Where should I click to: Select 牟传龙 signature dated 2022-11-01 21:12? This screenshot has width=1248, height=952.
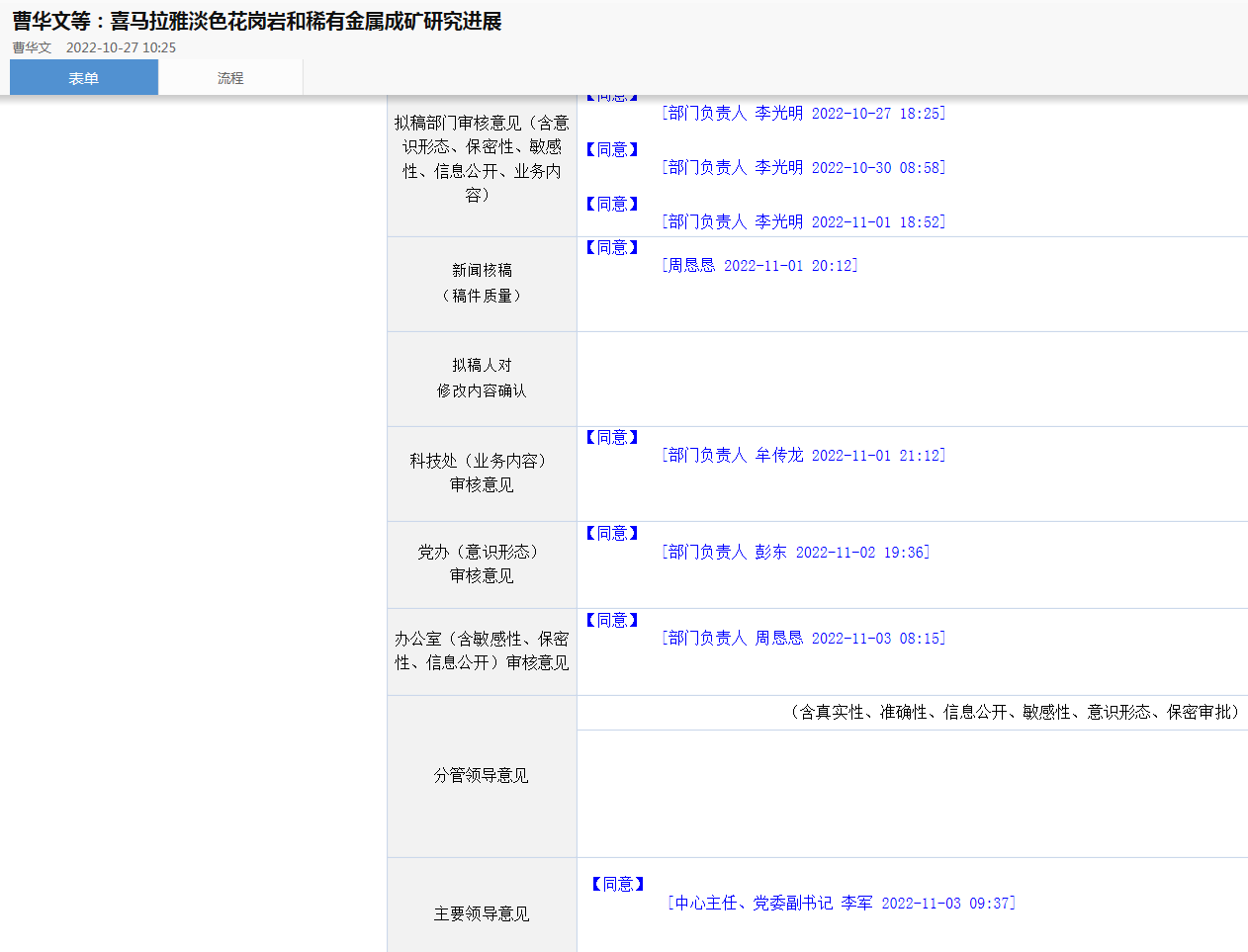pyautogui.click(x=803, y=456)
